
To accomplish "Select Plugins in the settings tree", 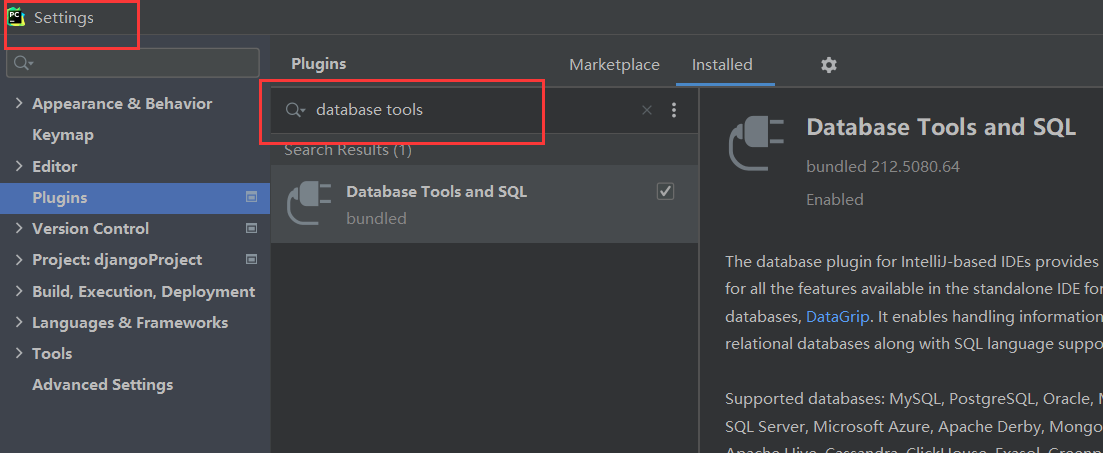I will [134, 198].
